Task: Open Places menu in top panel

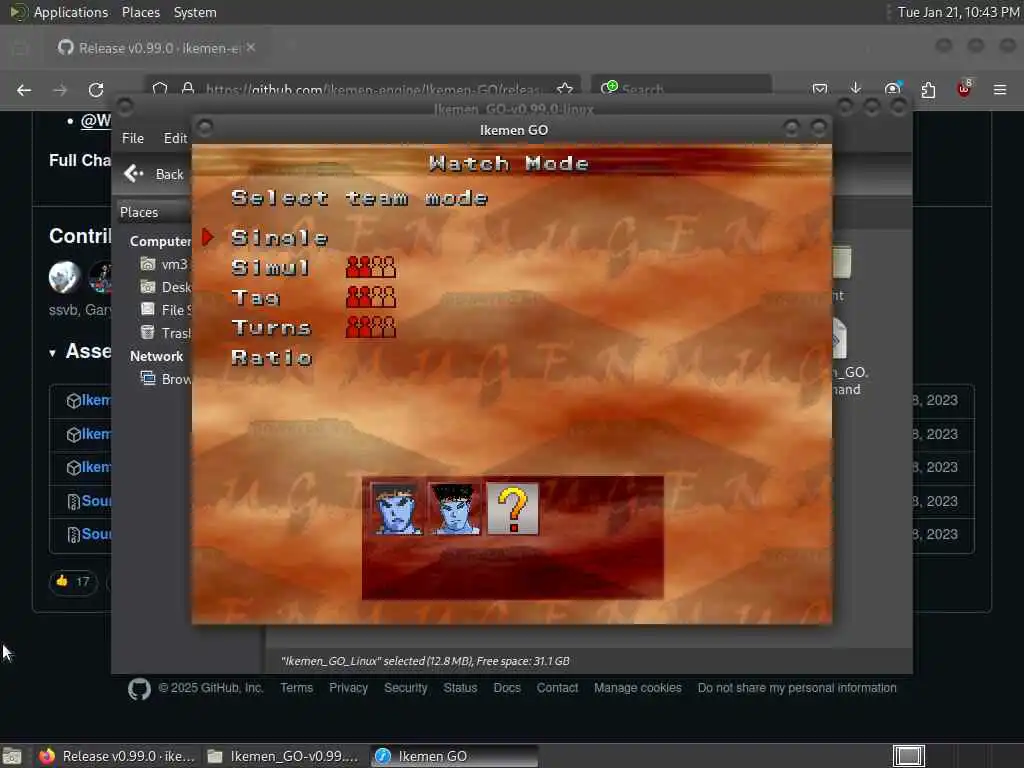Action: click(140, 12)
